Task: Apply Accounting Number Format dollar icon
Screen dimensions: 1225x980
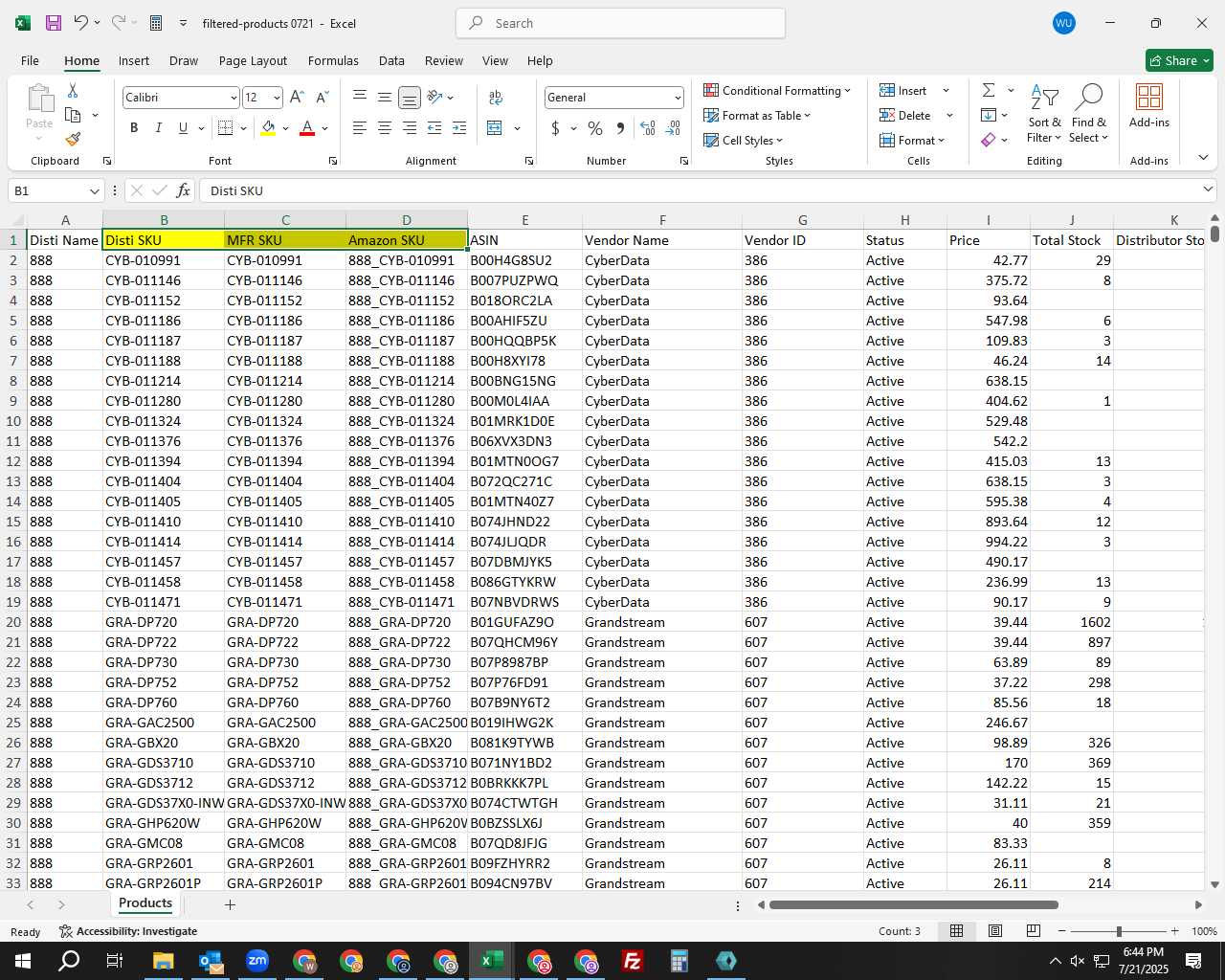Action: (555, 128)
